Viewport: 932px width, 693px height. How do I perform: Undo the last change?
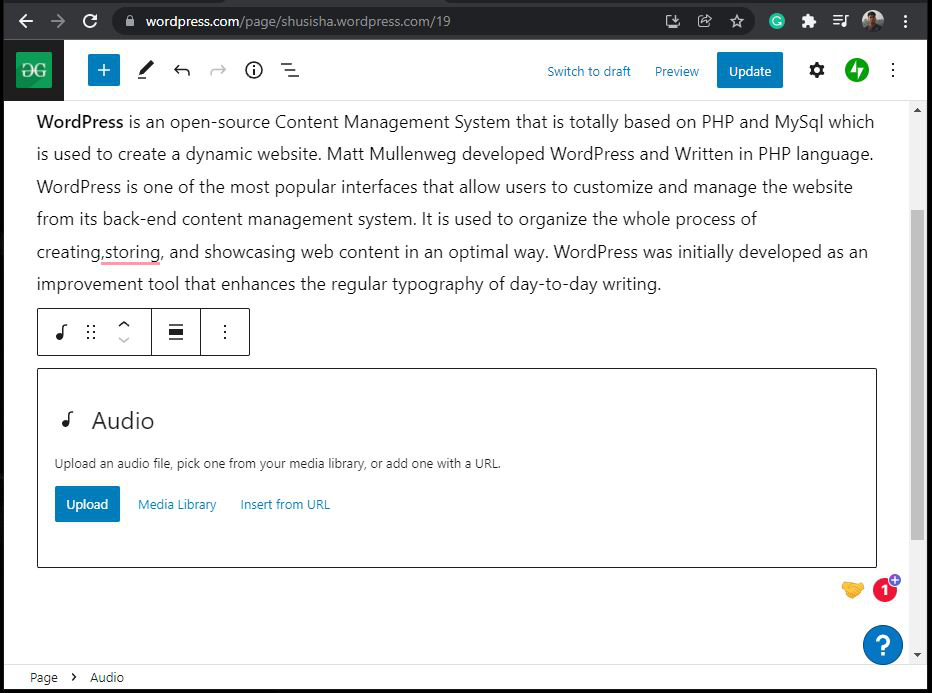(182, 71)
